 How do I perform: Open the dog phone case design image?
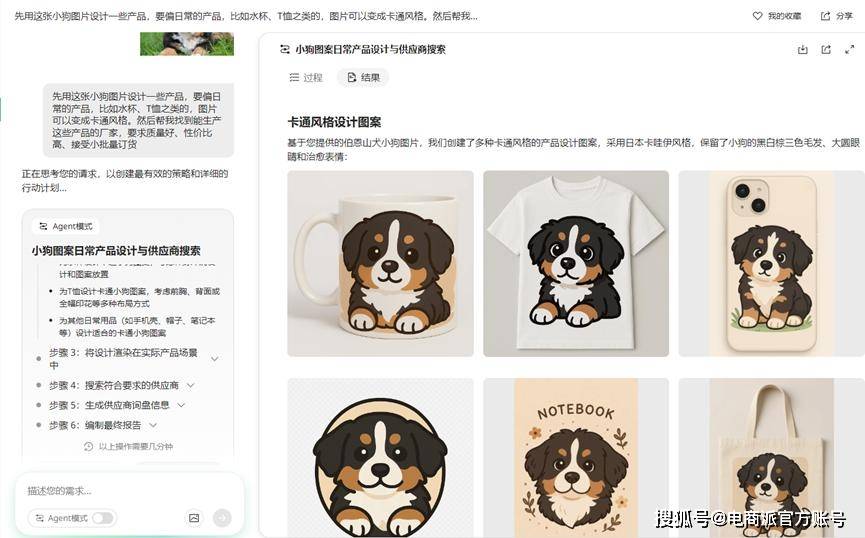point(771,263)
